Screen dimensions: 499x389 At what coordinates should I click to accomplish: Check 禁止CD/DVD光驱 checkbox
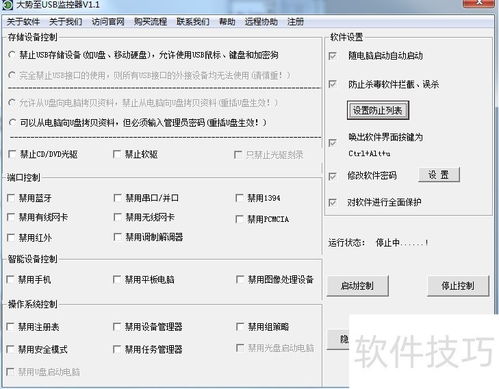point(12,154)
